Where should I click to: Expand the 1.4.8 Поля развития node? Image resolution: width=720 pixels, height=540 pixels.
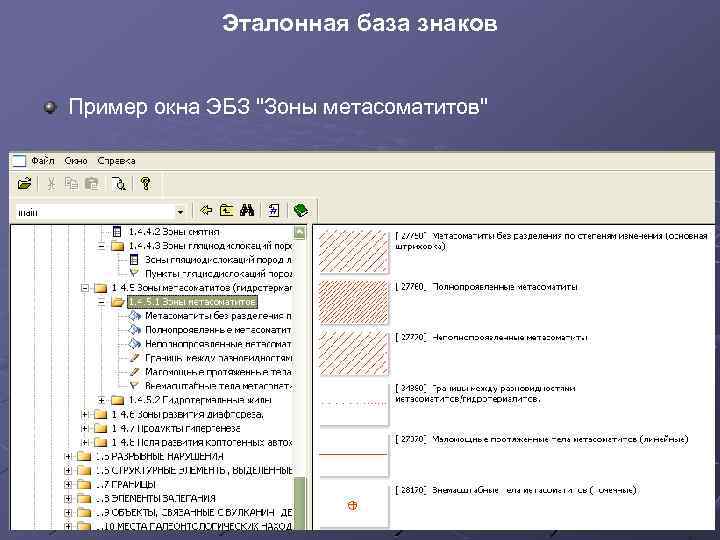click(84, 442)
